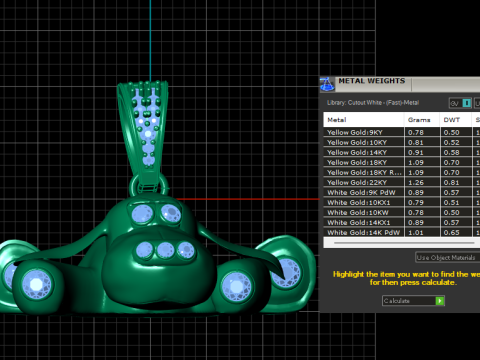Viewport: 480px width, 360px height.
Task: Click the 1.26 grams cell for 22KY
Action: coord(422,182)
